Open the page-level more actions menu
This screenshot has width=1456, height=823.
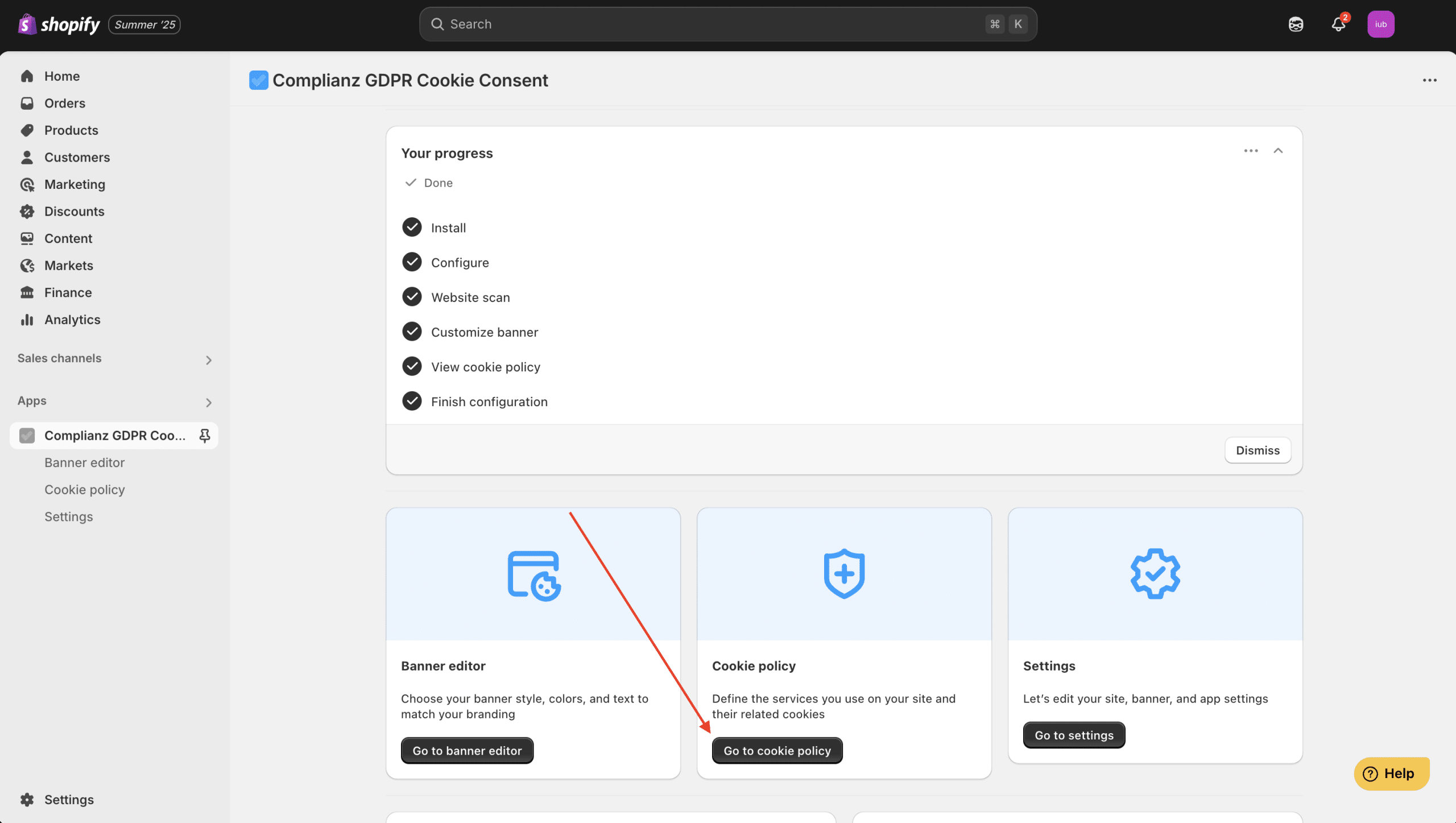[x=1430, y=80]
